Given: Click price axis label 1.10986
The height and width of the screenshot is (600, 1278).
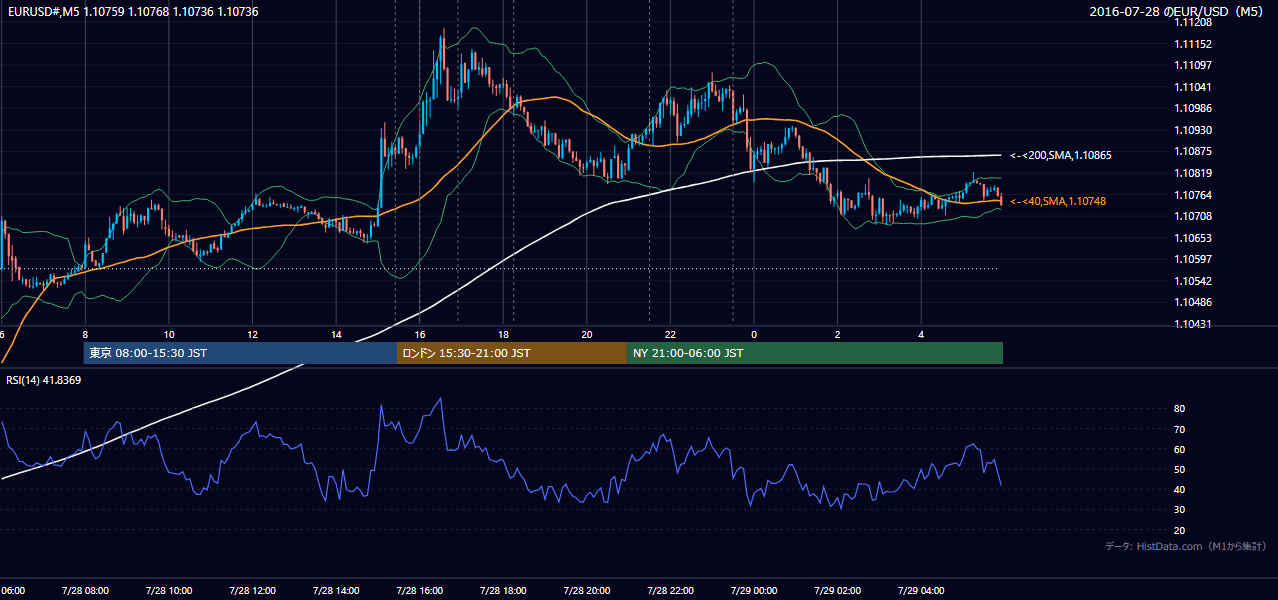Looking at the screenshot, I should click(x=1193, y=108).
